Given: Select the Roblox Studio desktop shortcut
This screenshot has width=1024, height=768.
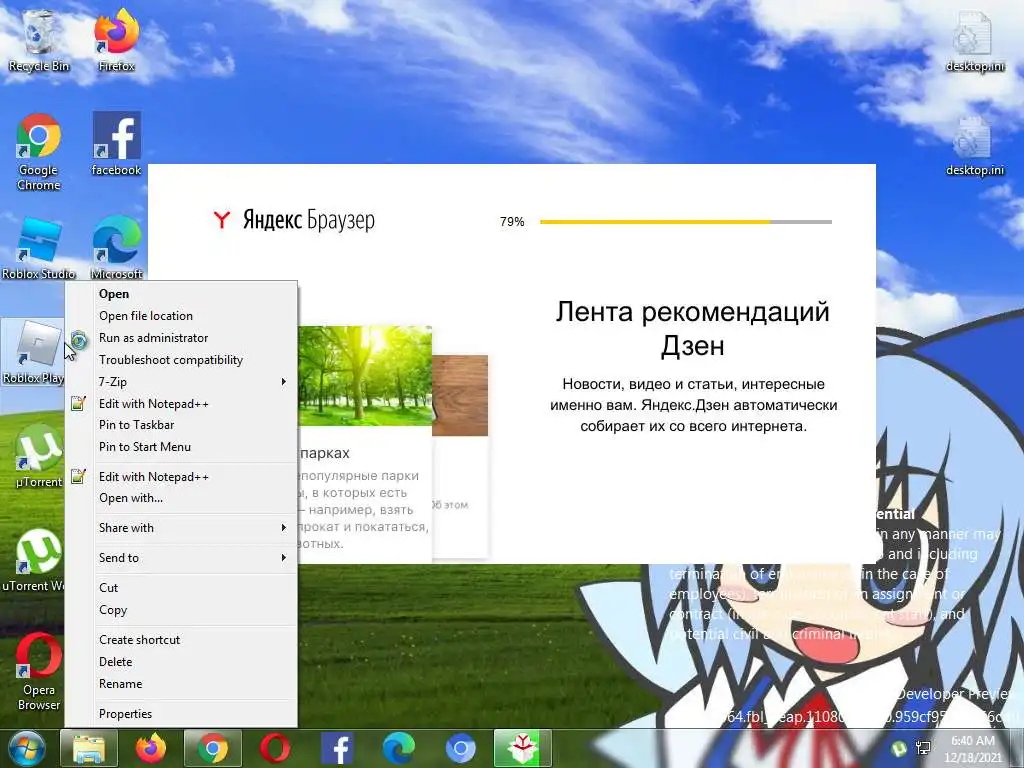Looking at the screenshot, I should click(x=39, y=248).
